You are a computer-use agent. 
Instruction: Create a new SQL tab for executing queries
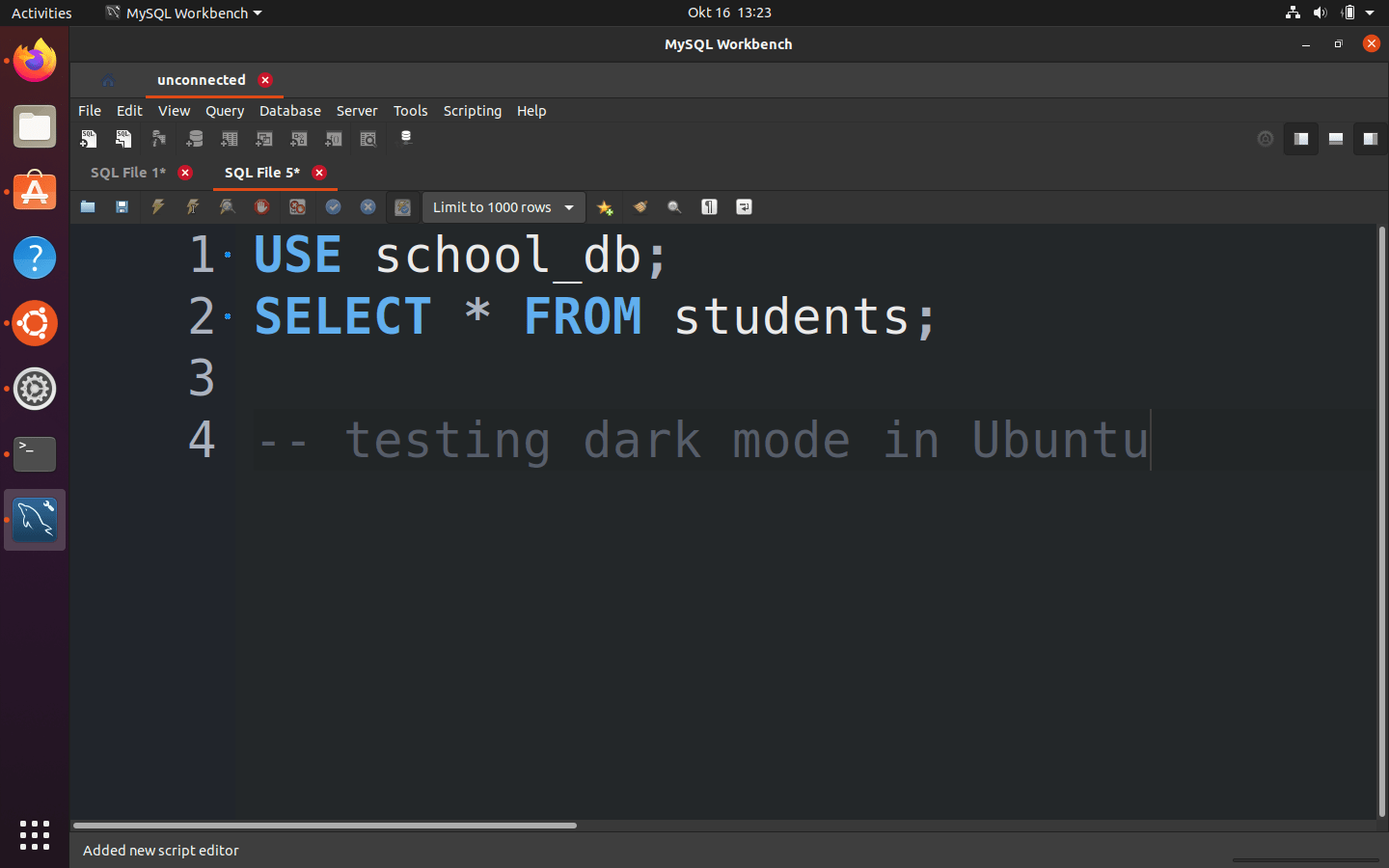[89, 138]
